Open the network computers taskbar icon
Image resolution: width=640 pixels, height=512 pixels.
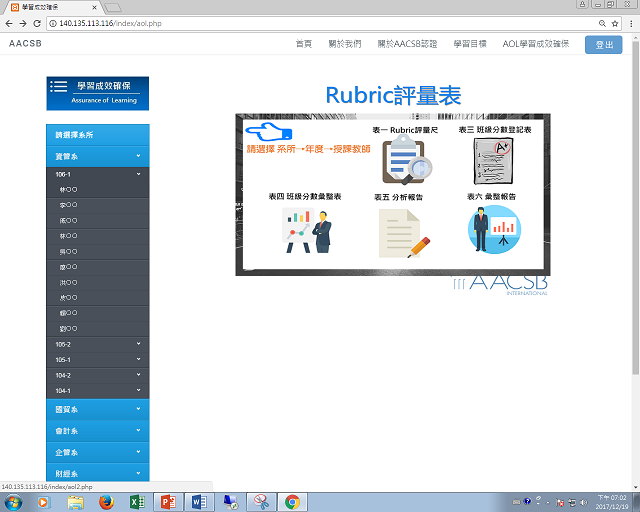[x=230, y=502]
